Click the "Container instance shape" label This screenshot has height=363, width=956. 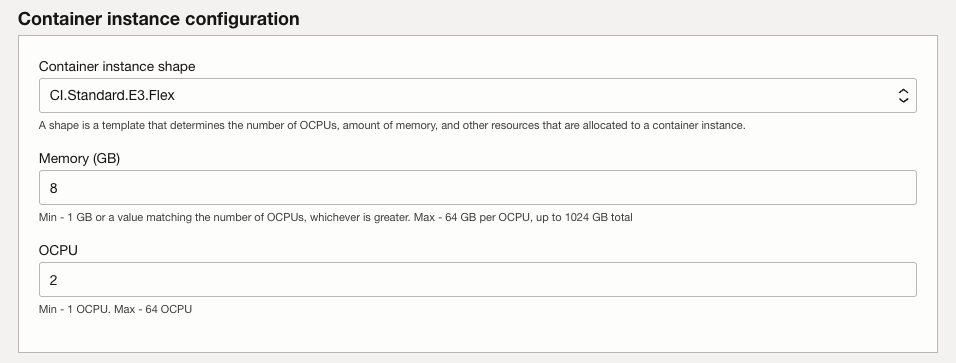click(x=117, y=66)
